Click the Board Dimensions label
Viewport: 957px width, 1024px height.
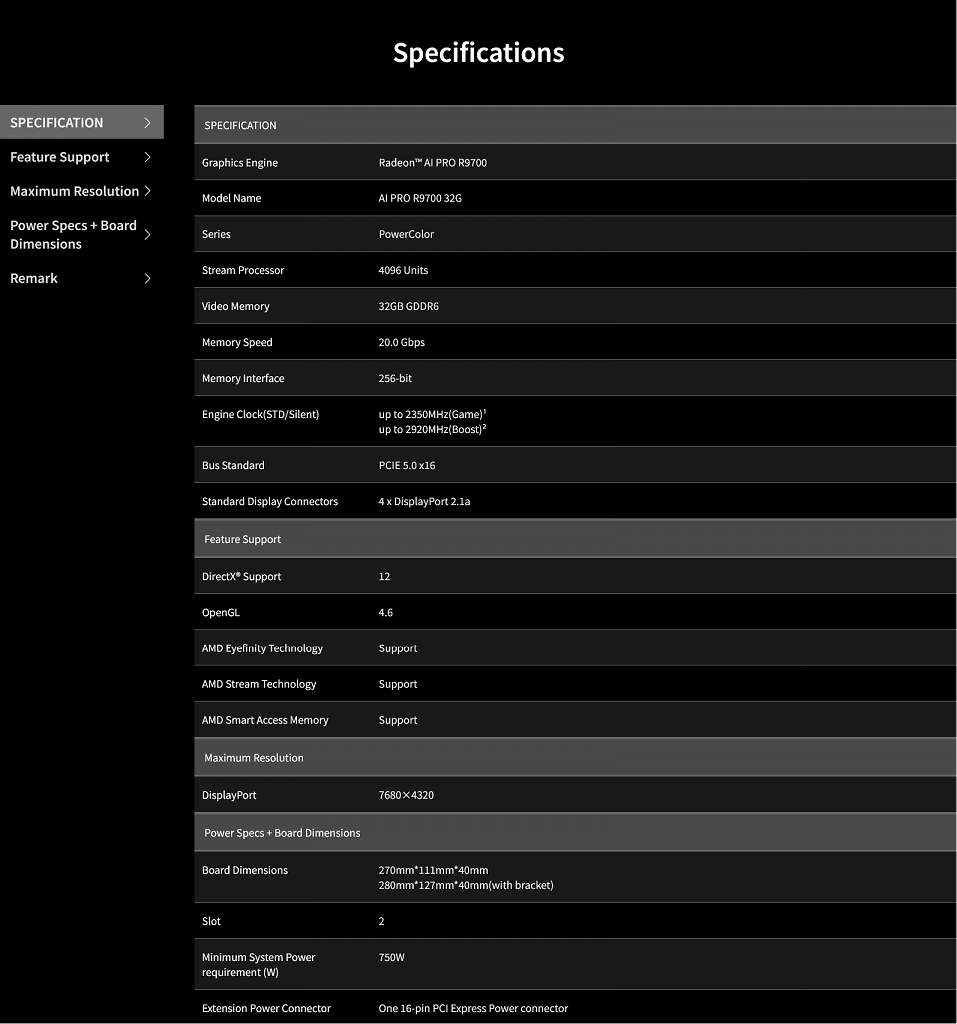pyautogui.click(x=245, y=870)
